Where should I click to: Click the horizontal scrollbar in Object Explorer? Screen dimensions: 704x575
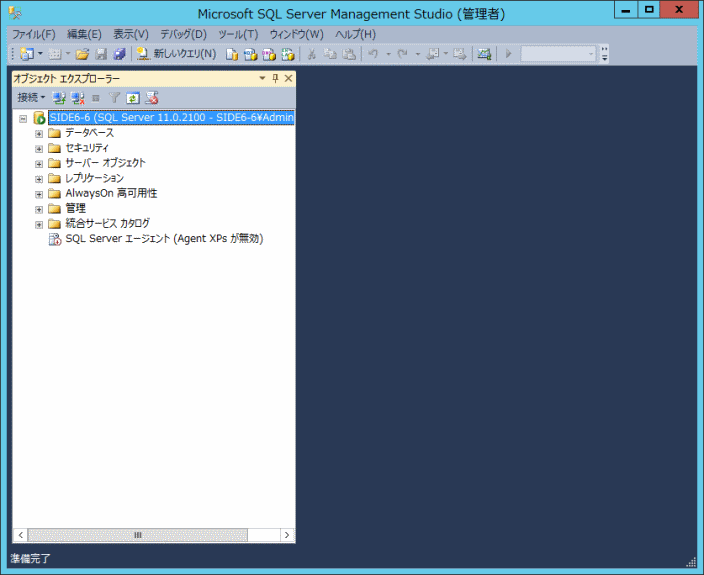(139, 535)
